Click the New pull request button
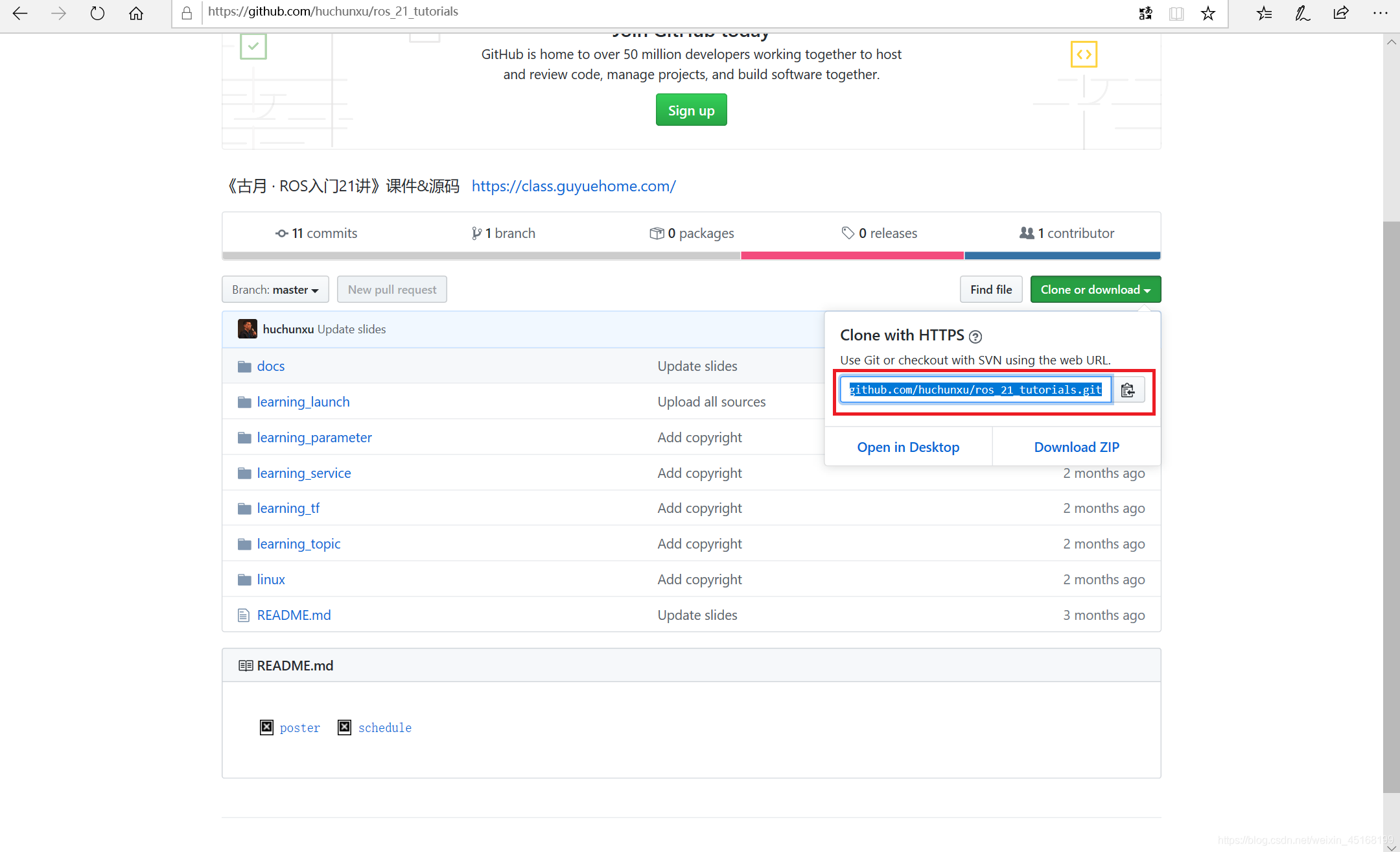 click(392, 289)
